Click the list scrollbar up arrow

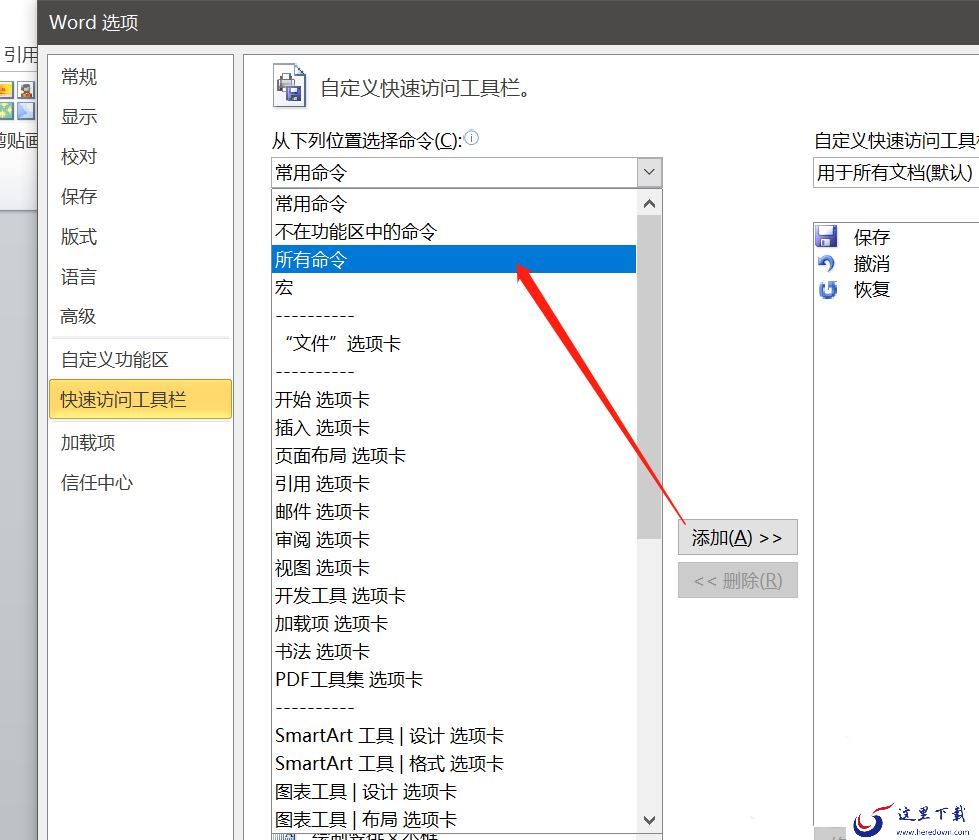[649, 204]
